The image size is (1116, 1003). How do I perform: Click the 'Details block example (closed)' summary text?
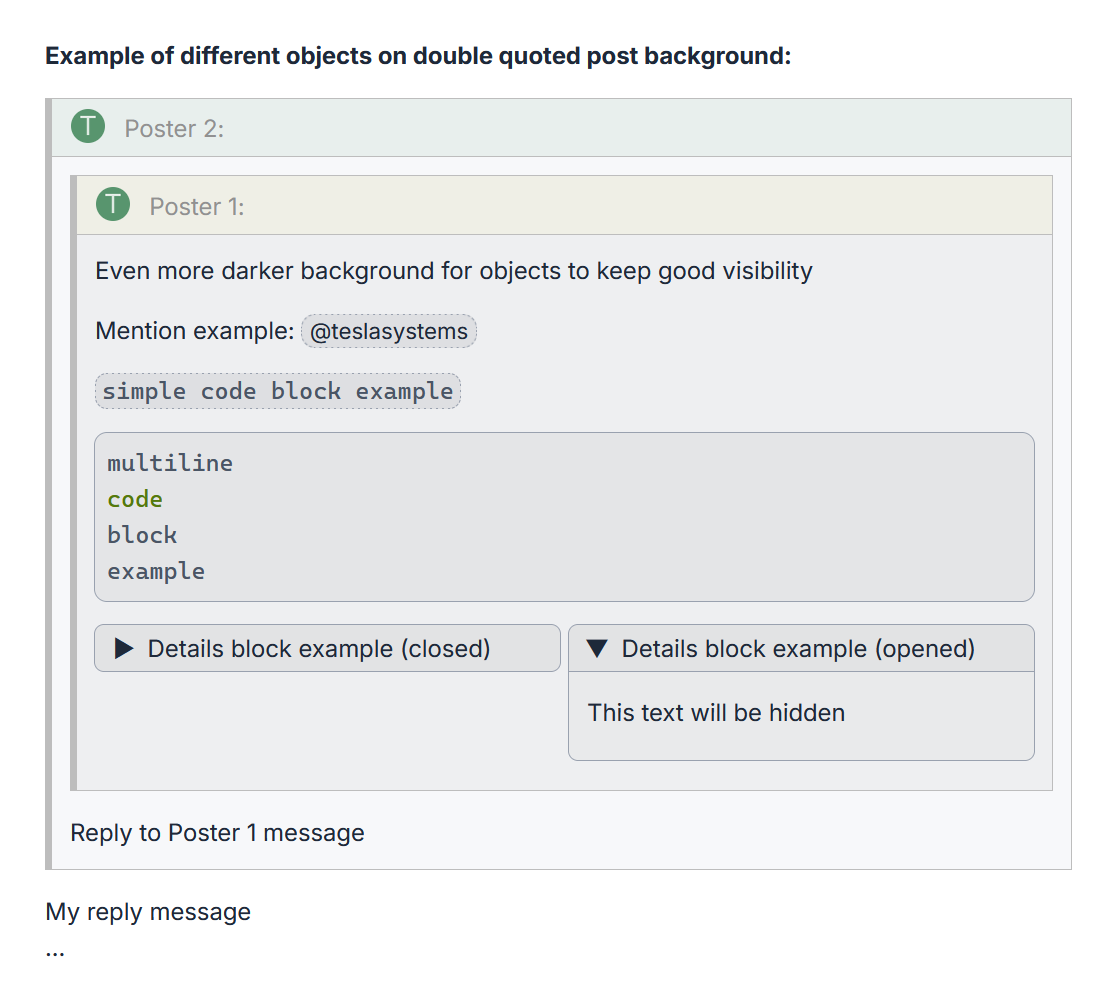click(x=319, y=649)
